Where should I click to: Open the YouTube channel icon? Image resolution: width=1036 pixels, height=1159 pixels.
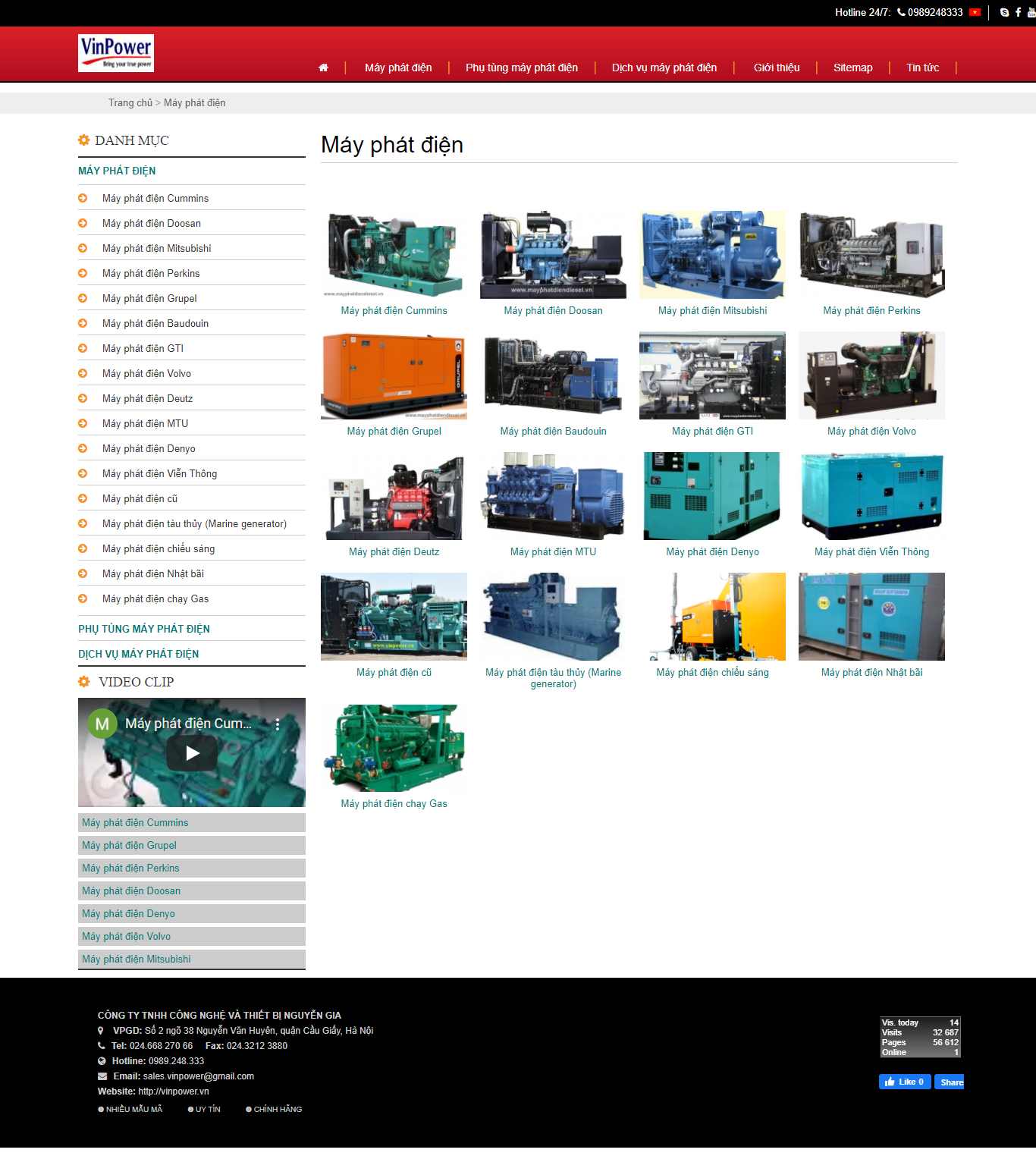1032,12
